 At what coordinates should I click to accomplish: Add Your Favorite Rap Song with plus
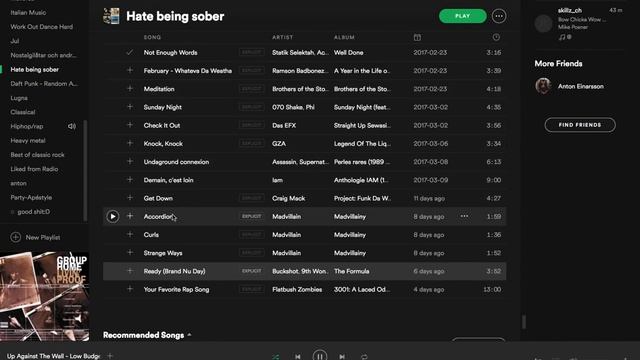tap(130, 289)
